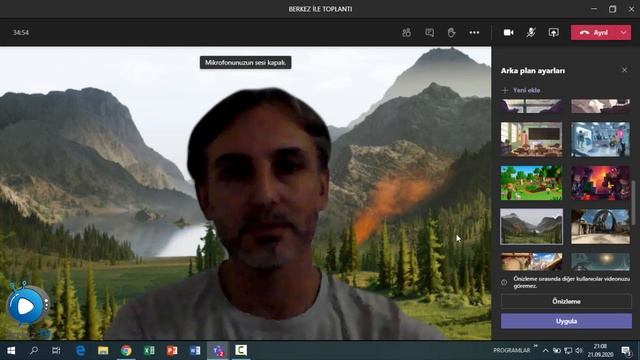Image resolution: width=640 pixels, height=360 pixels.
Task: Click PROGRAMLAR toolbar in taskbar
Action: [x=511, y=351]
